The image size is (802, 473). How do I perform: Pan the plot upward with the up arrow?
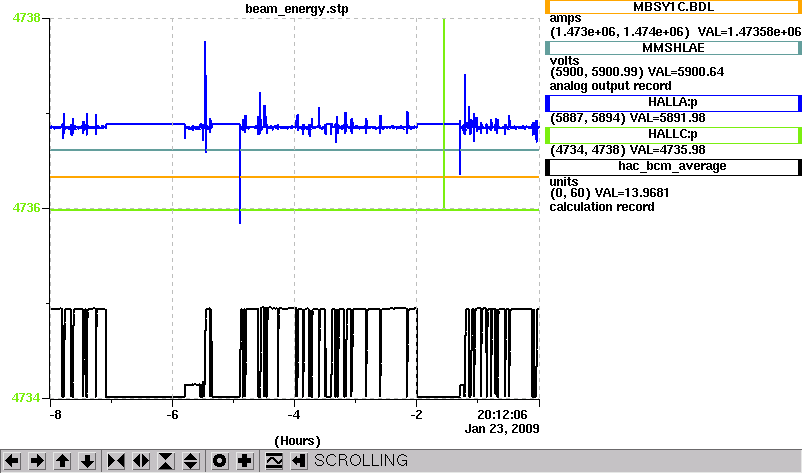tap(62, 461)
